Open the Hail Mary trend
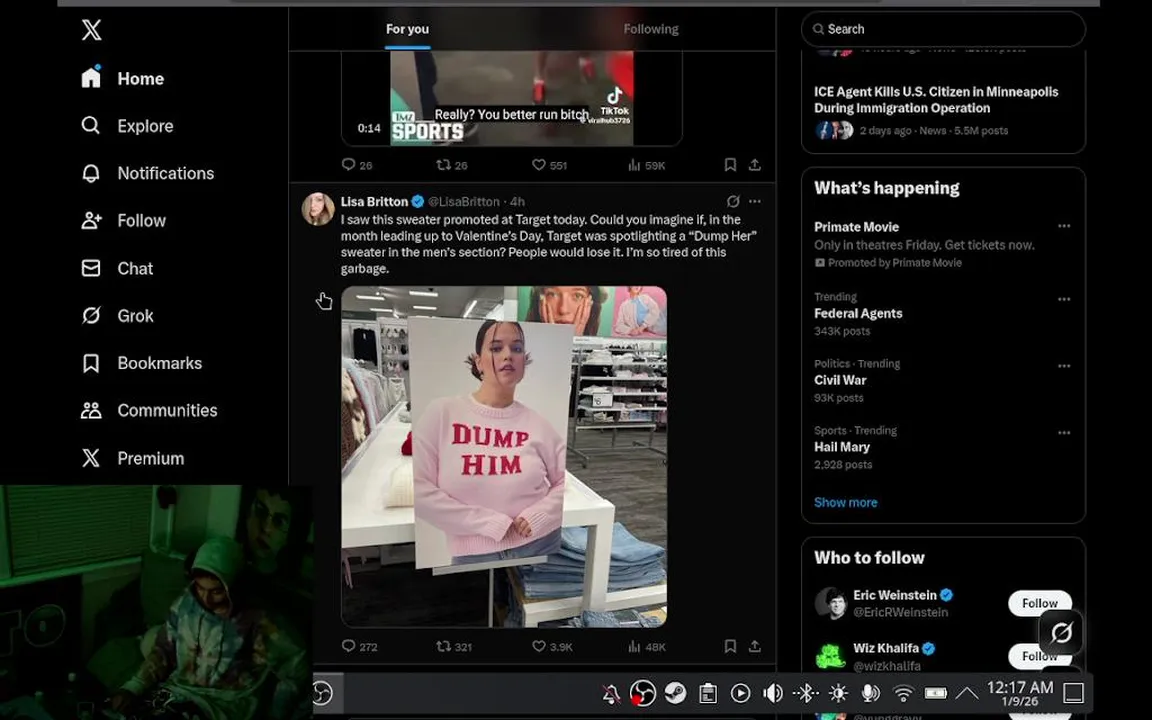The height and width of the screenshot is (720, 1152). pyautogui.click(x=842, y=447)
